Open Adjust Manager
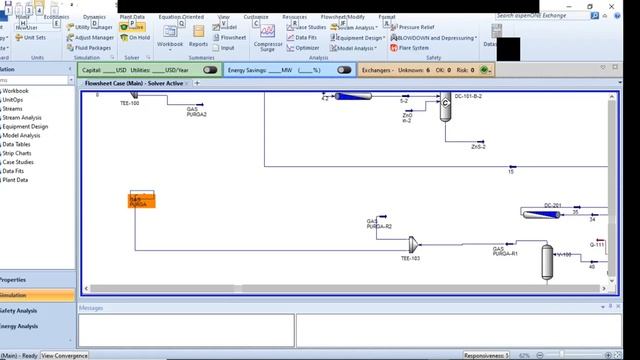 90,38
